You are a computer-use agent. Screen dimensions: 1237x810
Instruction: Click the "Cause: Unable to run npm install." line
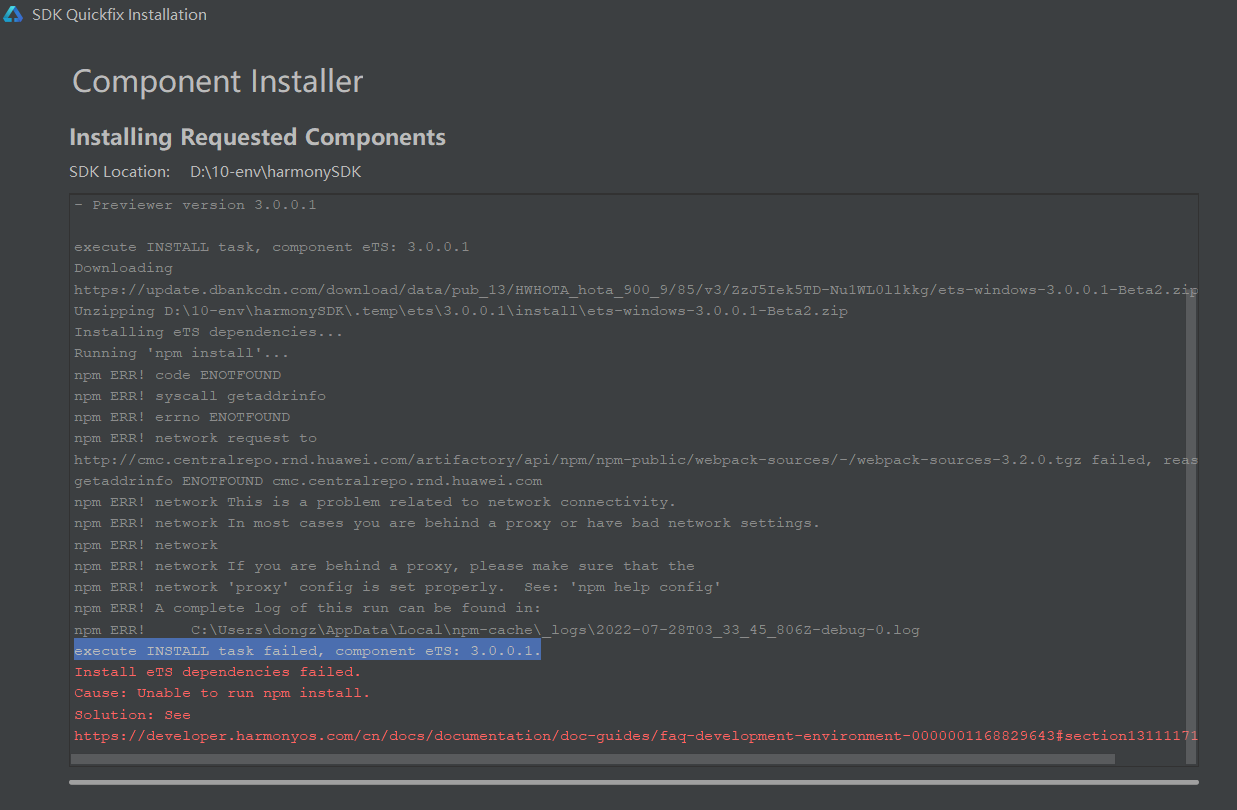(222, 693)
